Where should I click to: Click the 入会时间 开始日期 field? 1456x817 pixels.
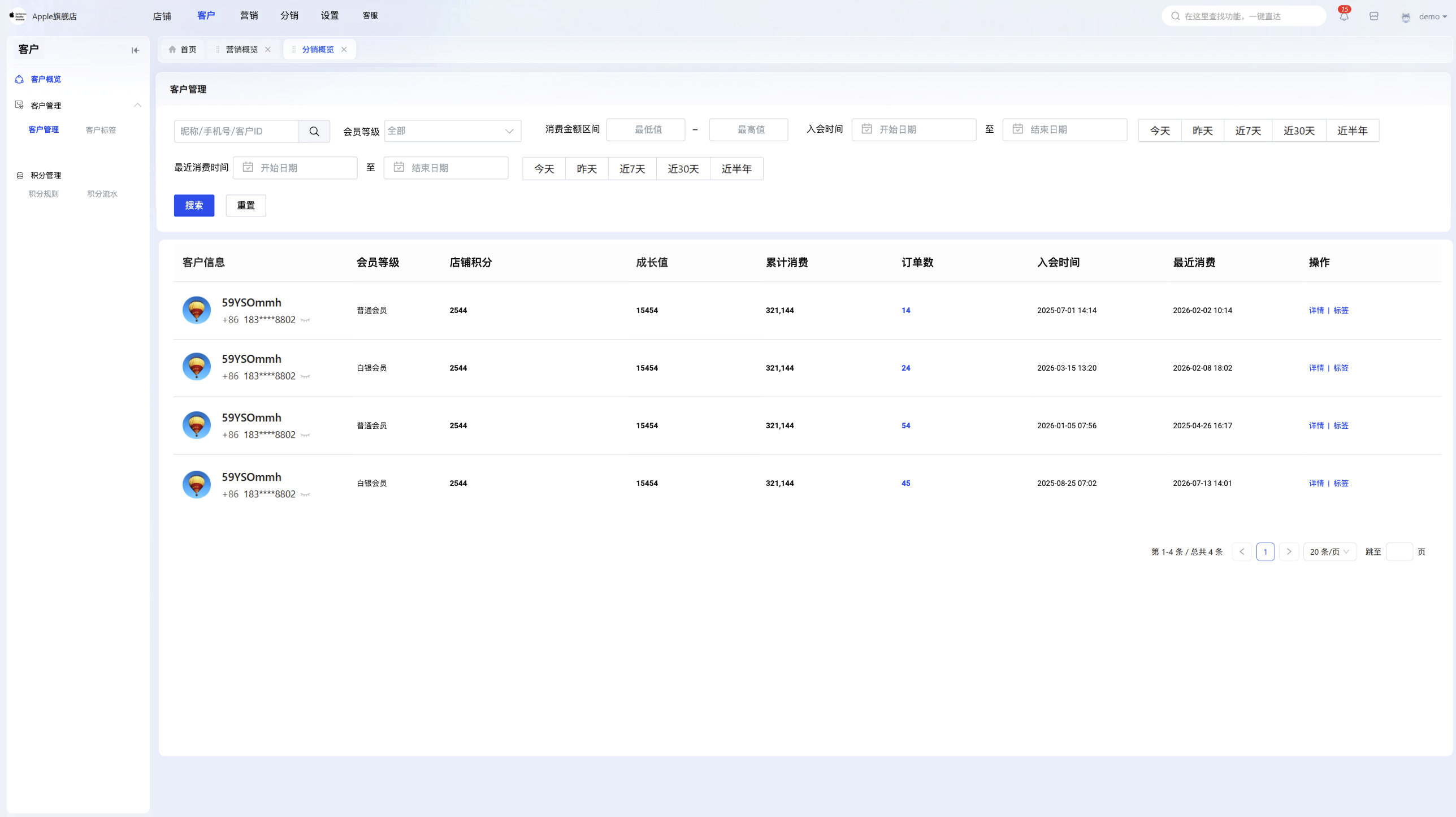[x=914, y=129]
